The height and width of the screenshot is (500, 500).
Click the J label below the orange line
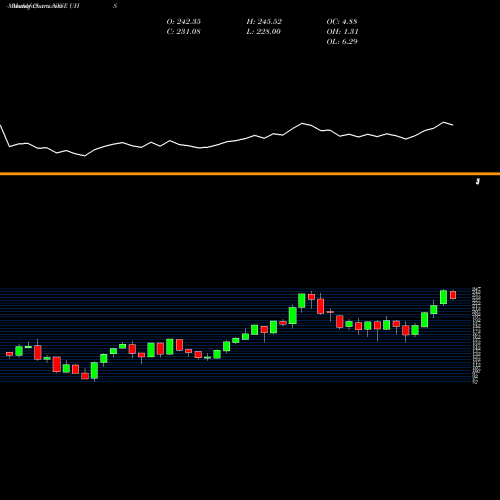[x=478, y=182]
